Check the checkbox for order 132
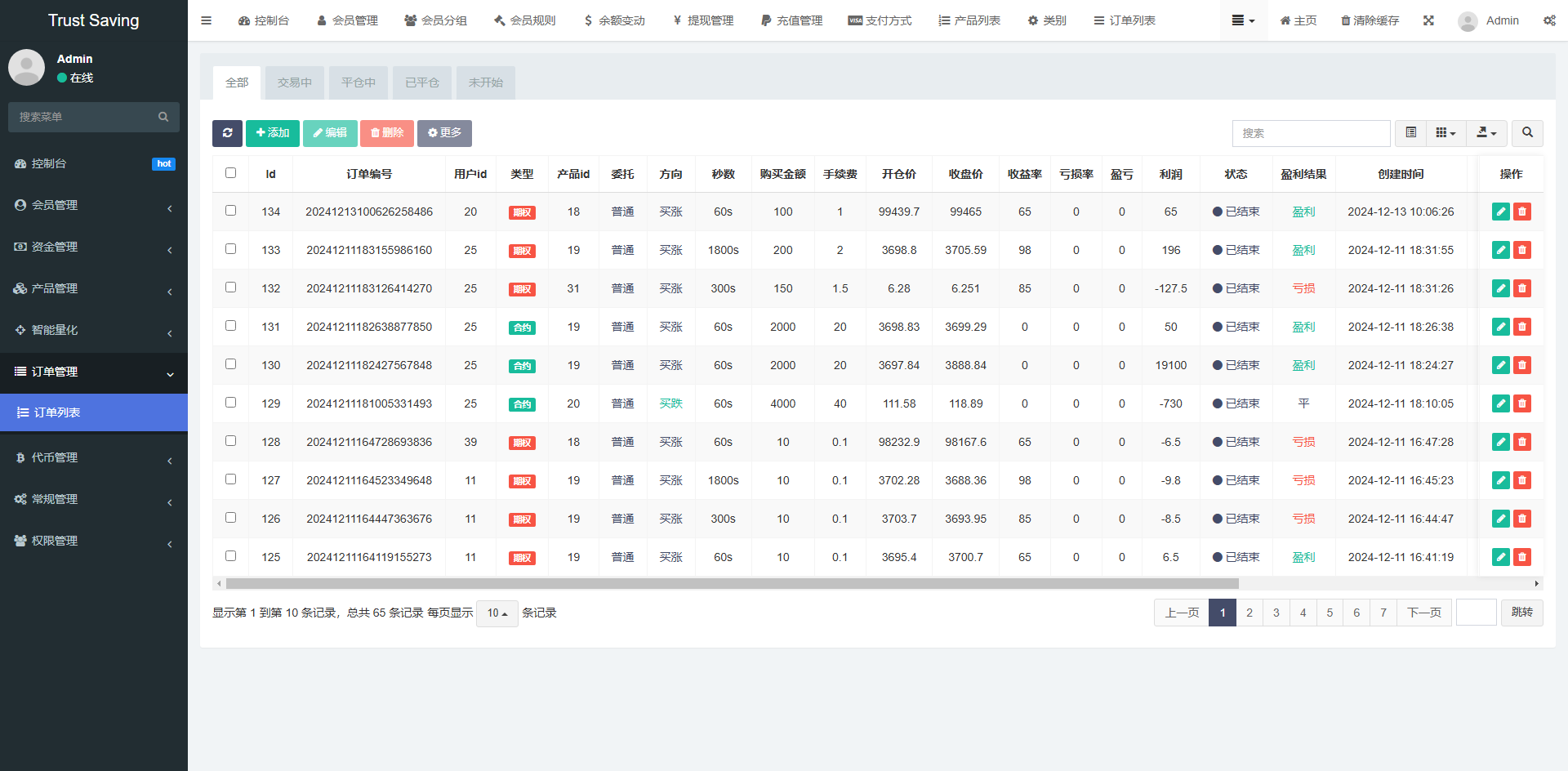 point(230,287)
